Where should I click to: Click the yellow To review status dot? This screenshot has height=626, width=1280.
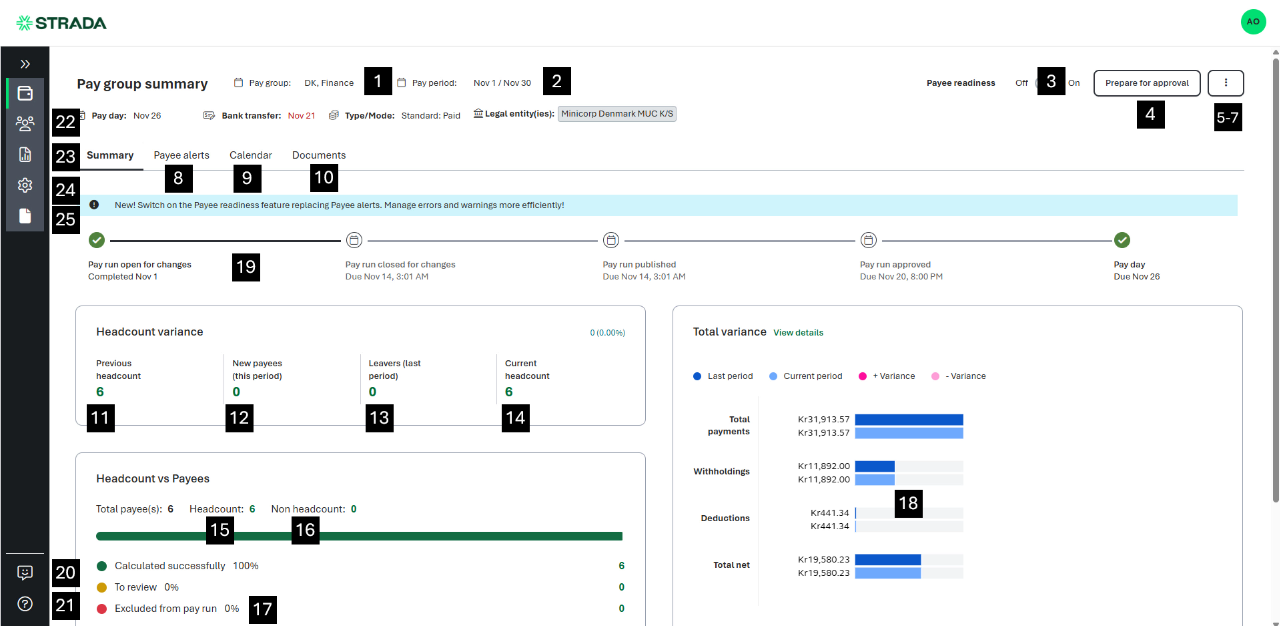point(102,587)
